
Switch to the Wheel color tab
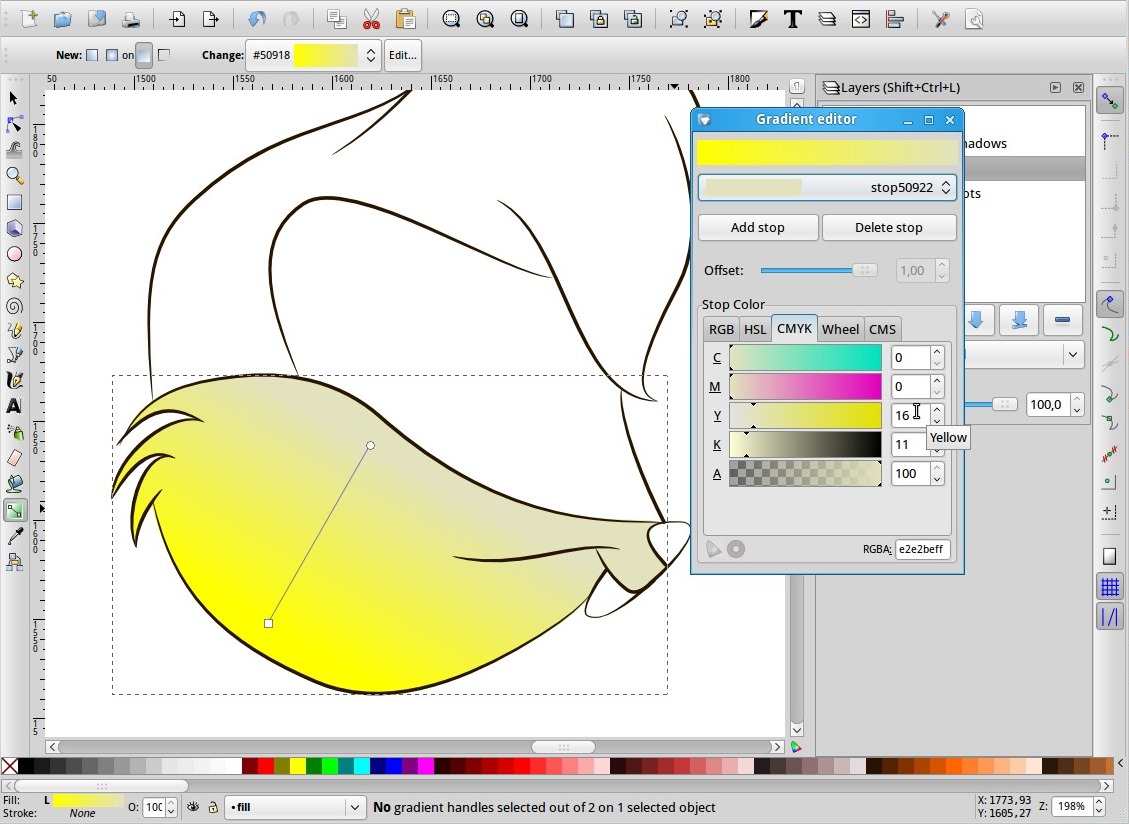(x=840, y=329)
